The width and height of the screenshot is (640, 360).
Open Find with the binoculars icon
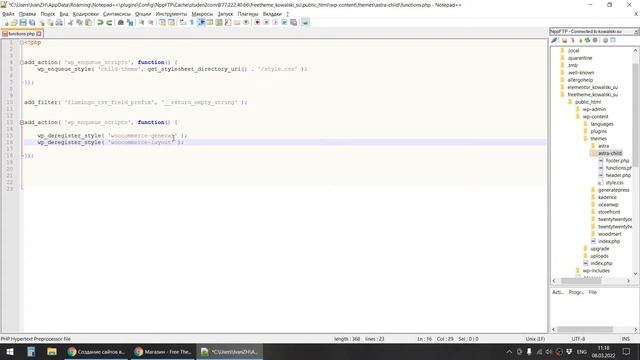coord(121,22)
